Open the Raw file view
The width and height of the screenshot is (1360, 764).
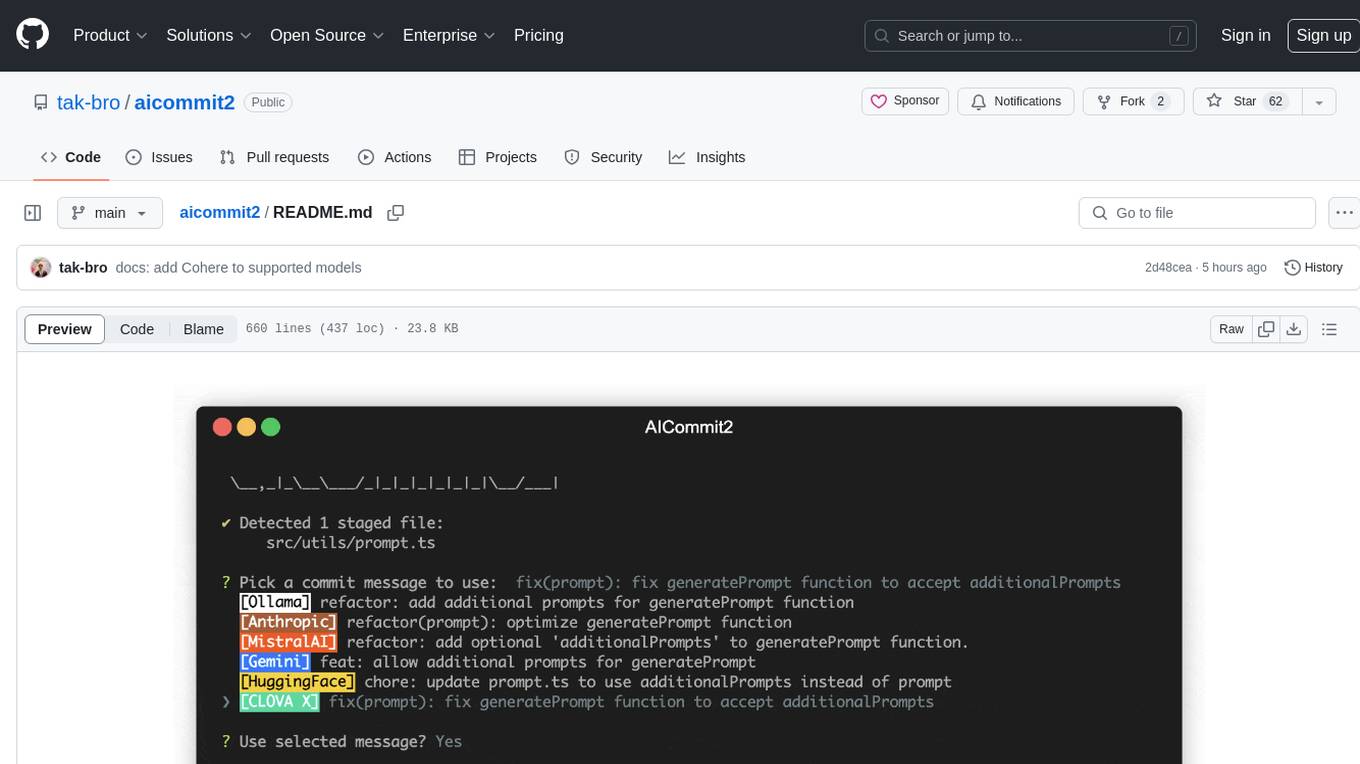pos(1231,329)
